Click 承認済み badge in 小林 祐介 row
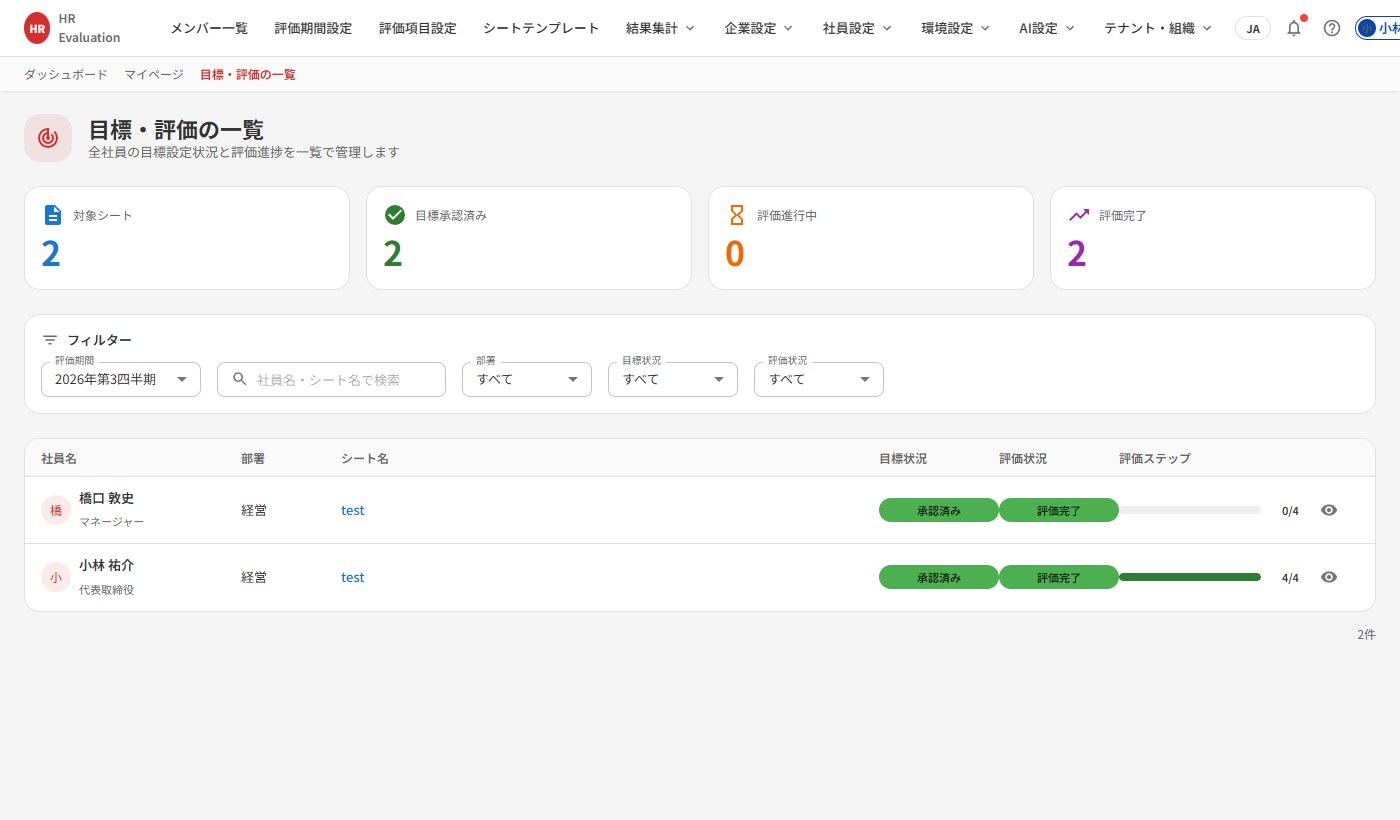This screenshot has width=1400, height=820. click(x=939, y=577)
